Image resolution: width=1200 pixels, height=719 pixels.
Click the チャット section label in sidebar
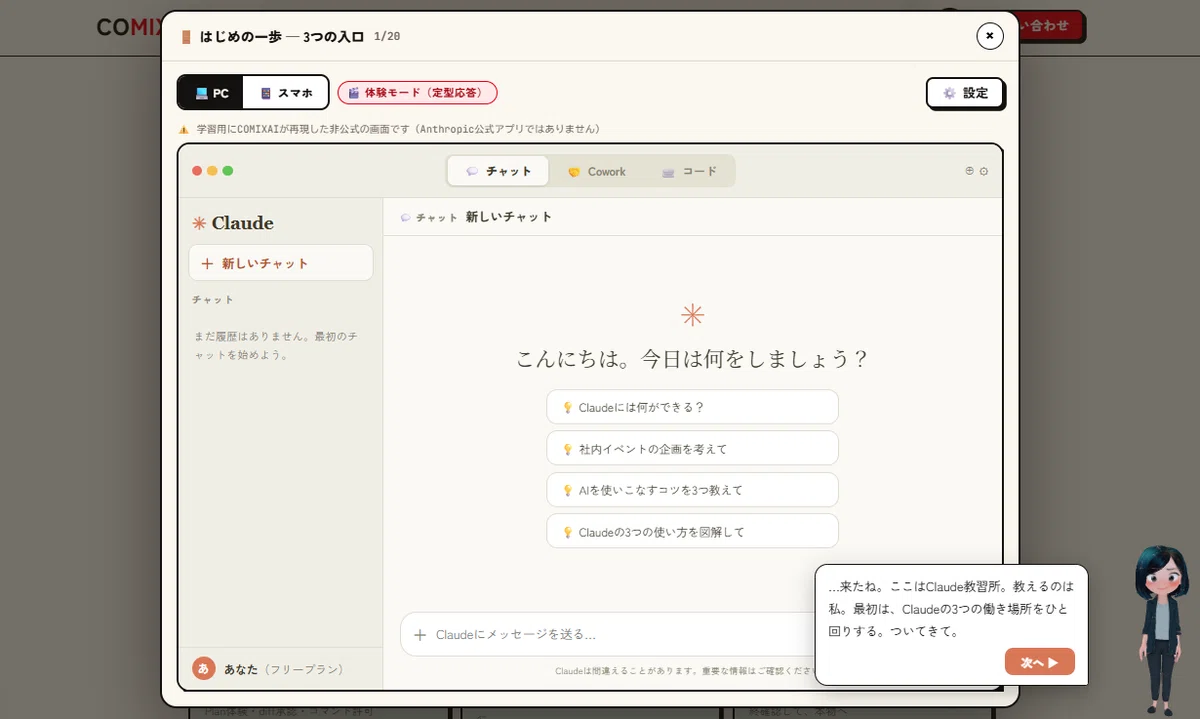213,299
